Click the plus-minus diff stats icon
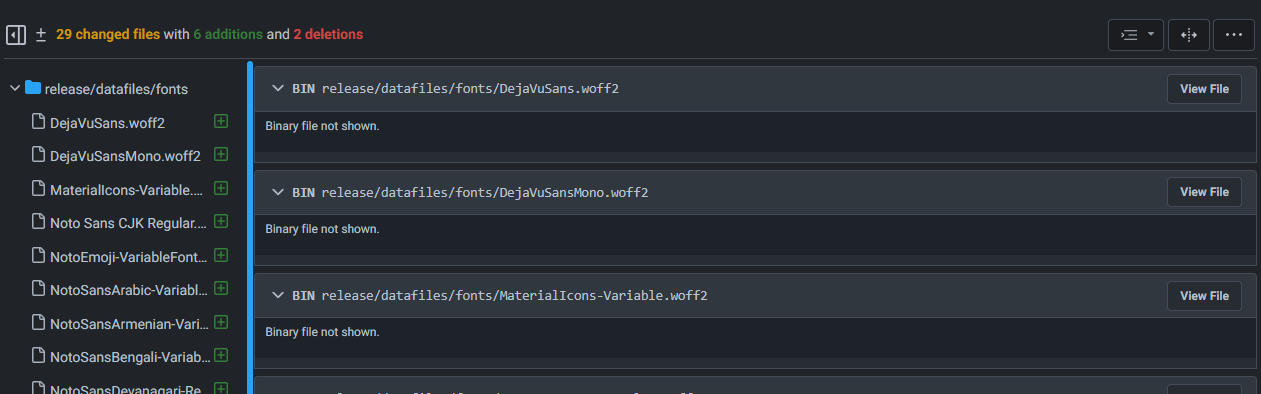The width and height of the screenshot is (1261, 394). tap(41, 34)
